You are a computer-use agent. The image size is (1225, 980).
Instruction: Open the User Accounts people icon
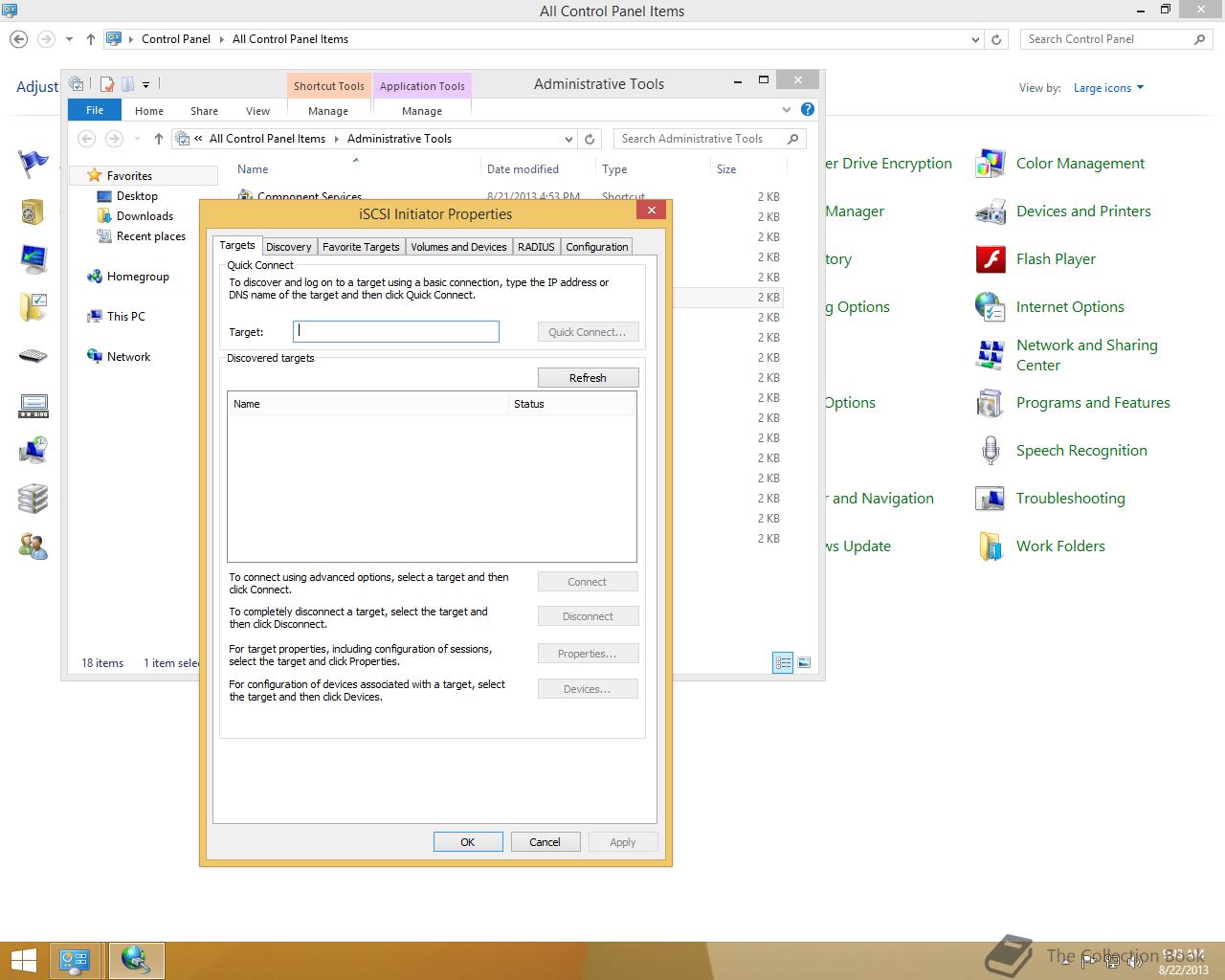(x=33, y=546)
